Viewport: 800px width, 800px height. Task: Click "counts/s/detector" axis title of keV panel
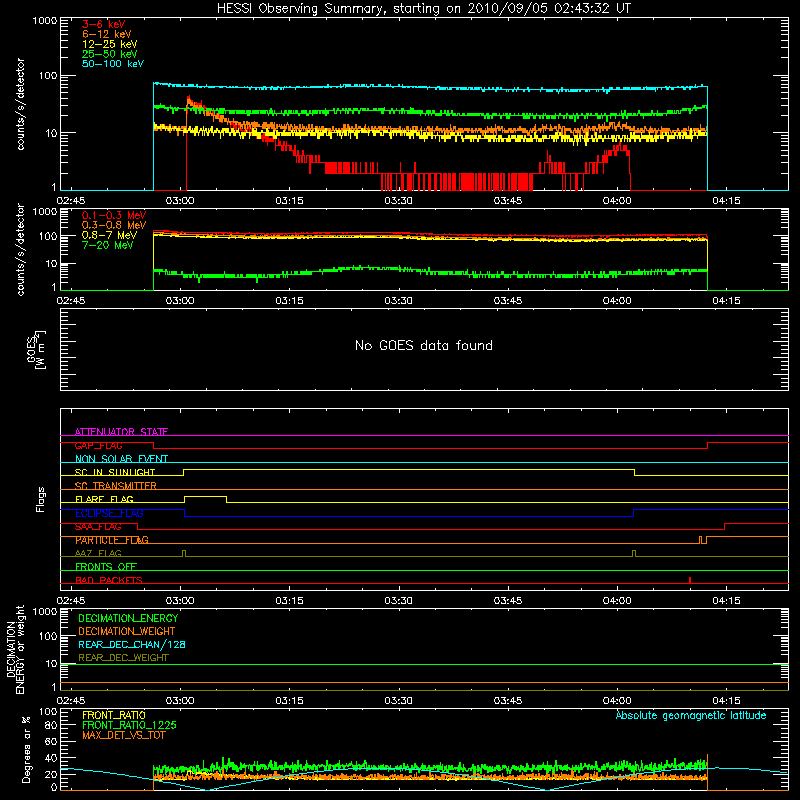point(20,104)
